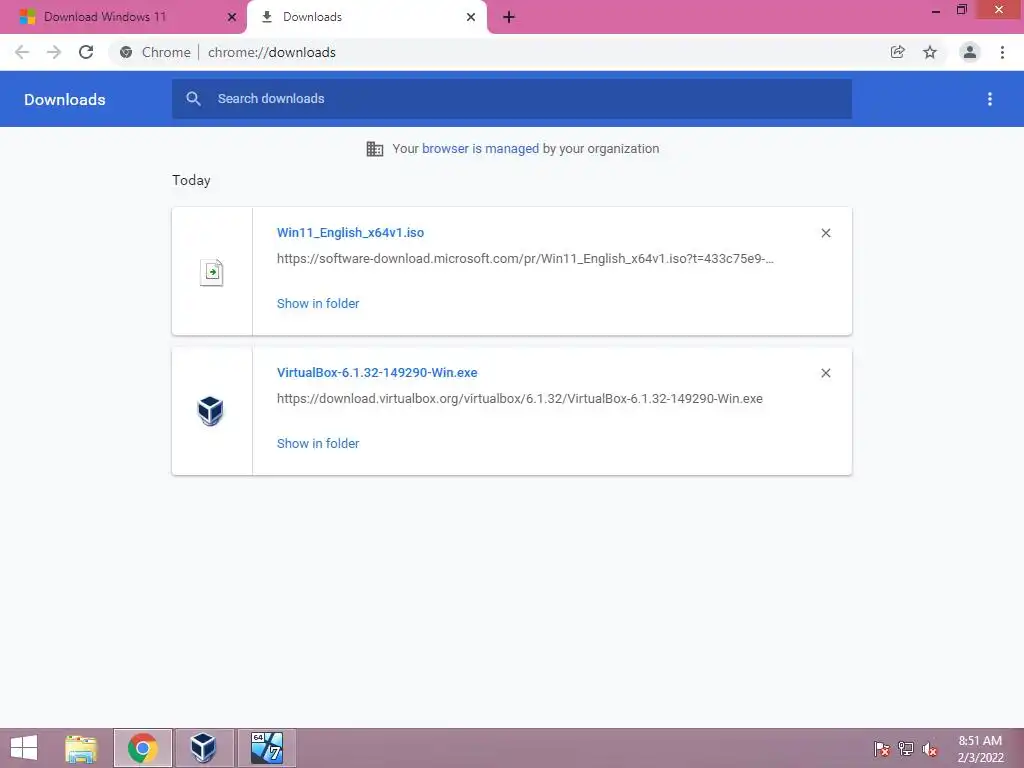Click the Downloads page title
Image resolution: width=1024 pixels, height=768 pixels.
tap(65, 99)
